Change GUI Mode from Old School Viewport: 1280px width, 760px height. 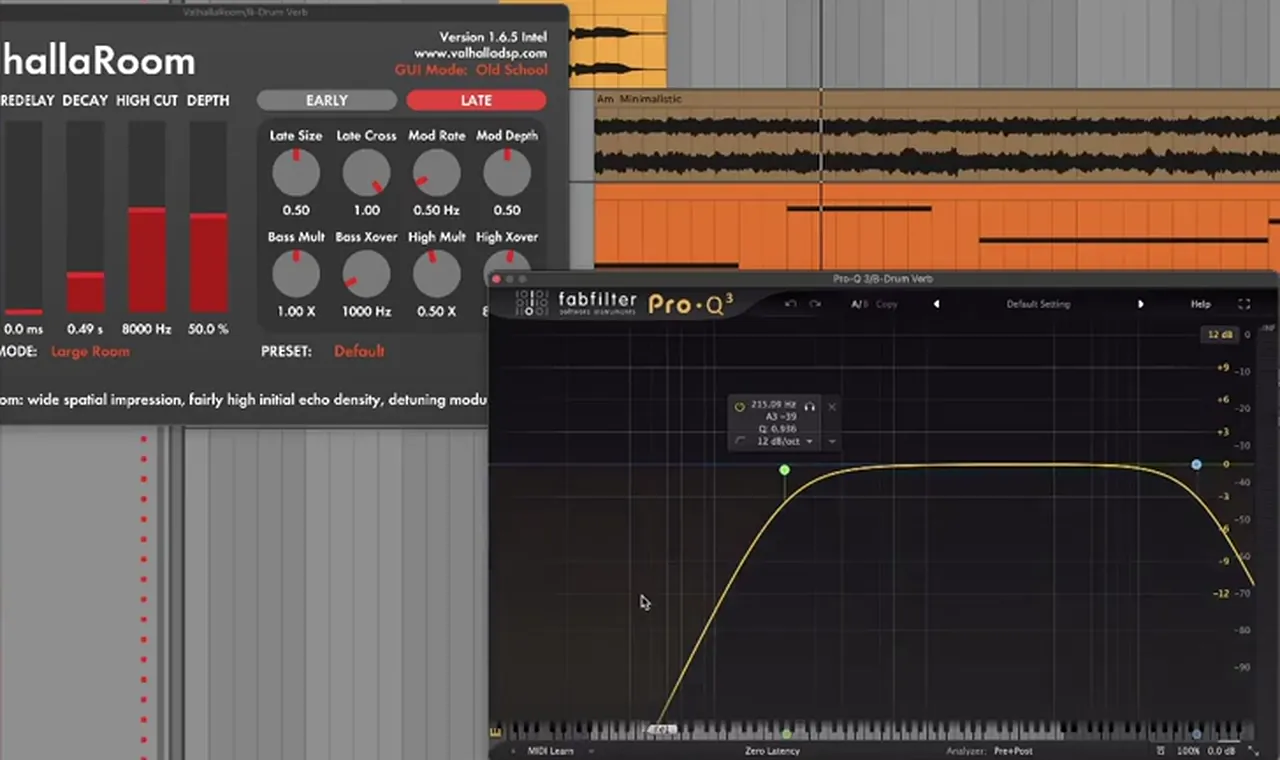511,70
